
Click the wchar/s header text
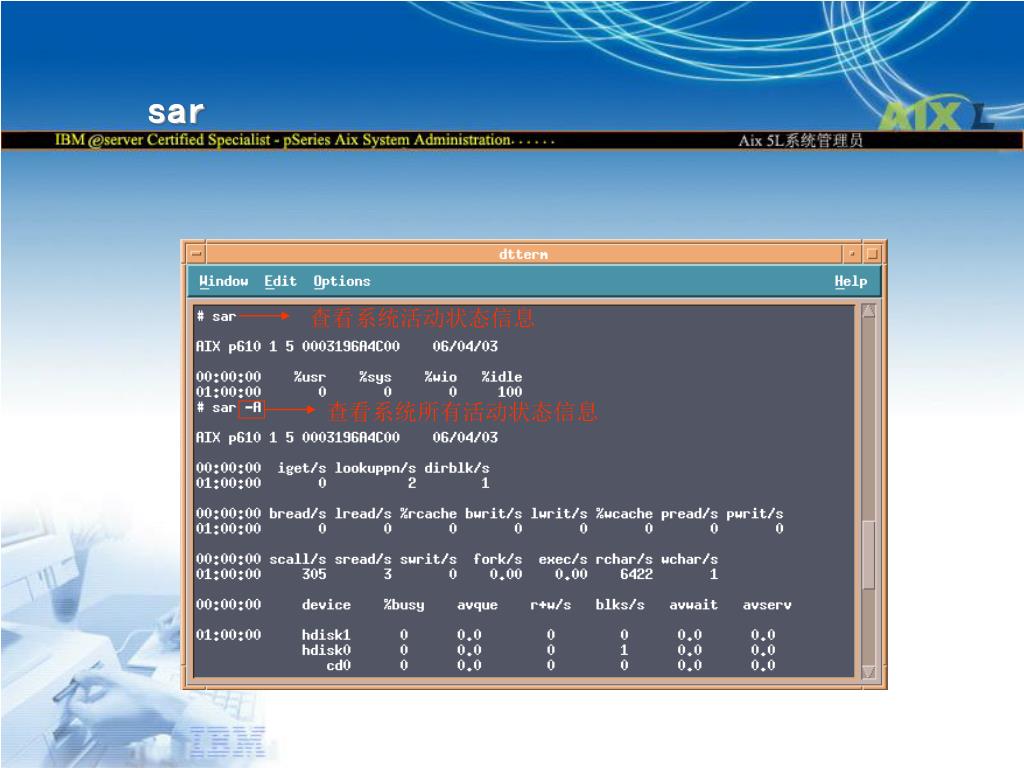(x=689, y=560)
